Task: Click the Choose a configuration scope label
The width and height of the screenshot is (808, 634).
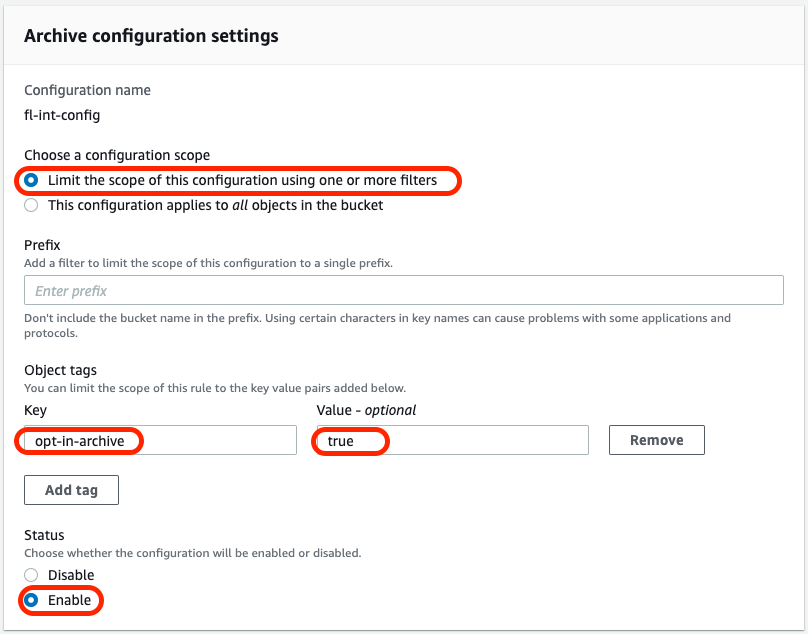Action: click(117, 155)
